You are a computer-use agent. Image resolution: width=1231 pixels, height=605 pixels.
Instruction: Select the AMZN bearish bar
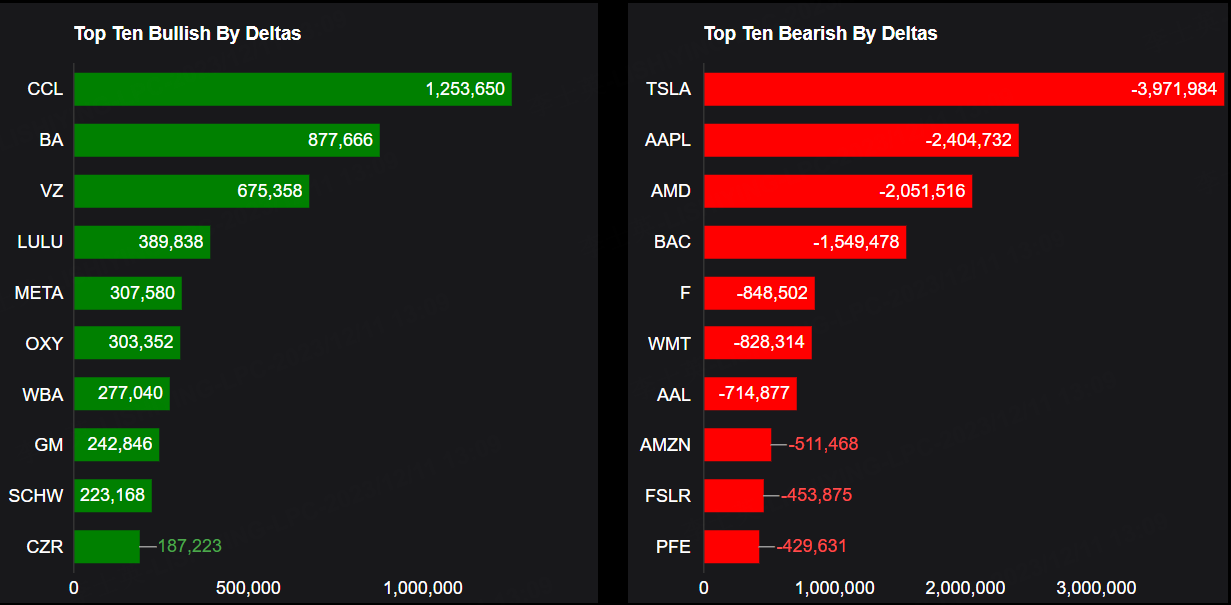coord(737,444)
